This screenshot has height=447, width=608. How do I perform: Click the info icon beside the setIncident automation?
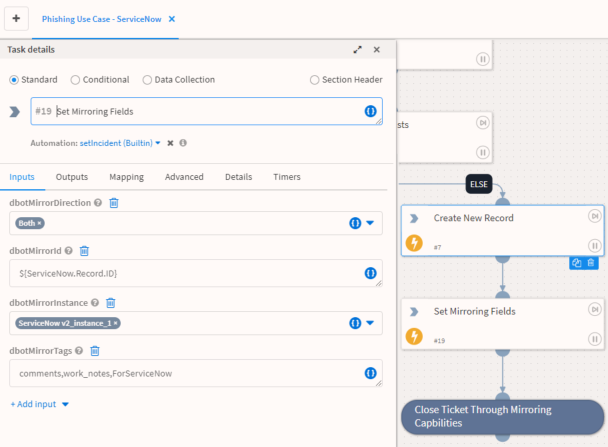(x=183, y=143)
